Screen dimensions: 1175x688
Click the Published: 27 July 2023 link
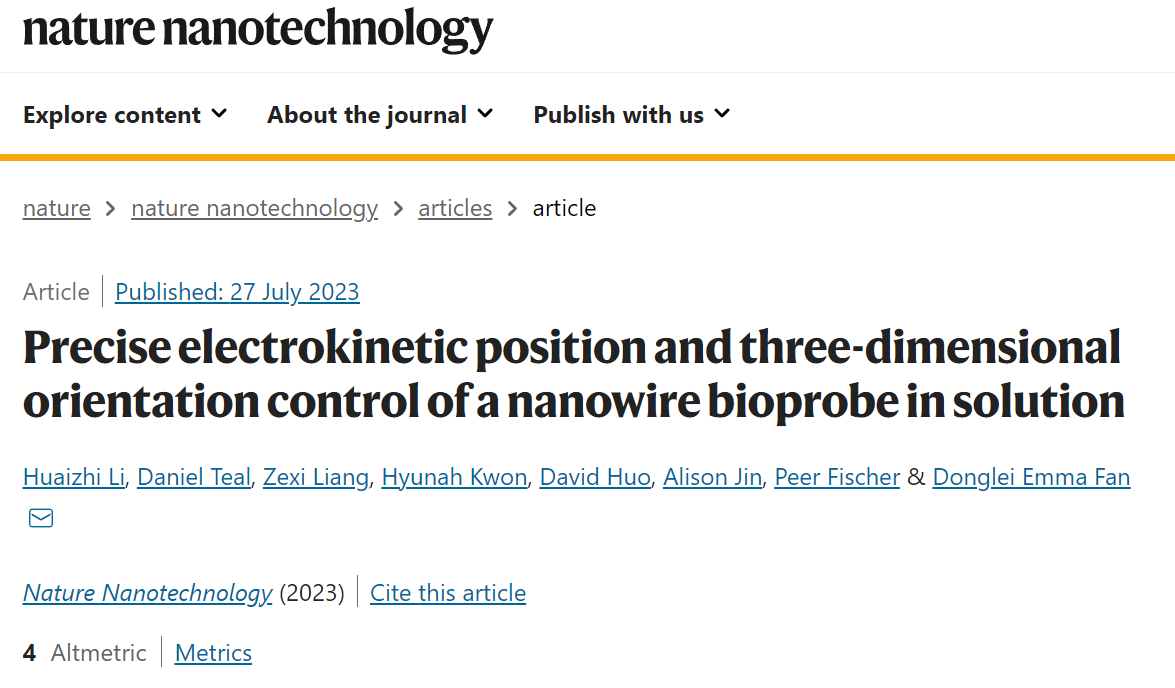click(x=237, y=292)
